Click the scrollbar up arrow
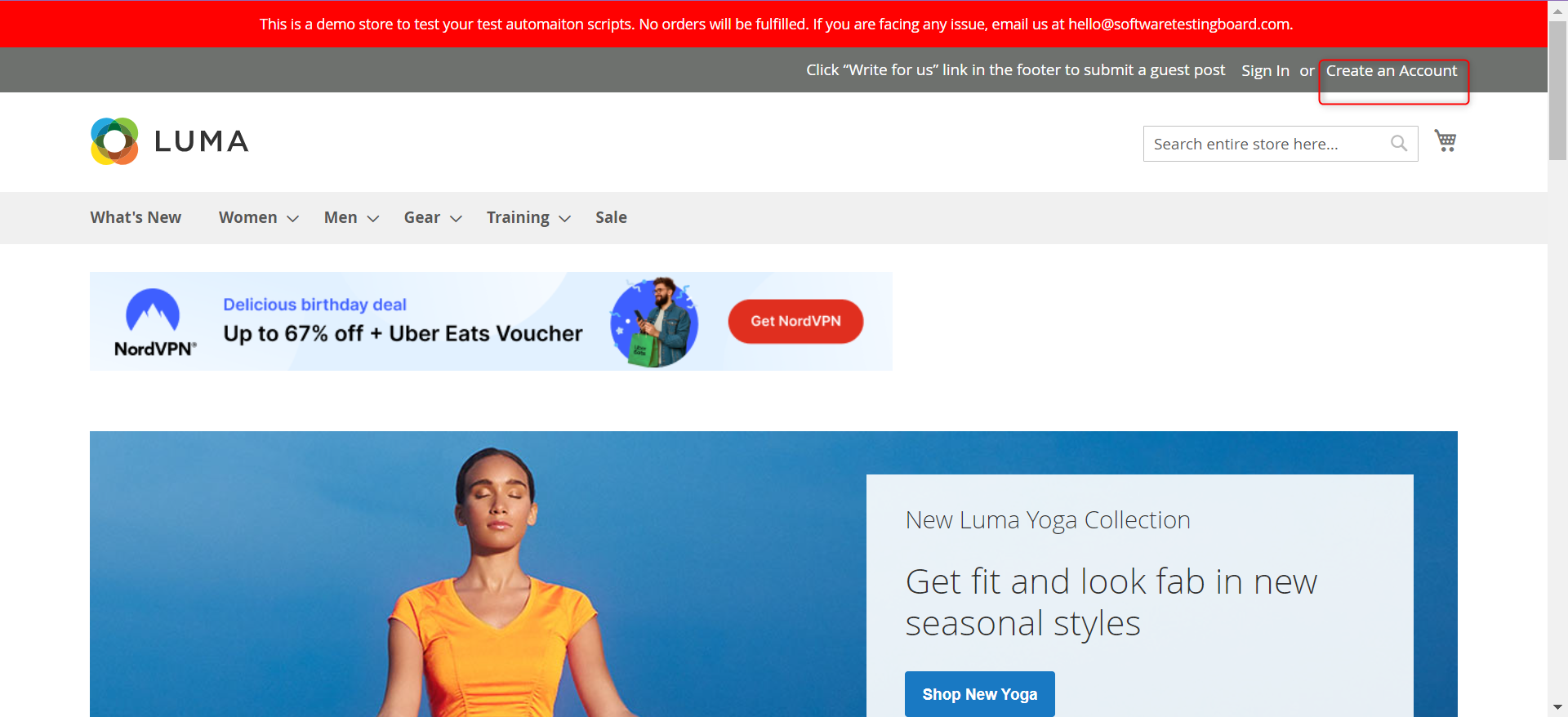 click(x=1557, y=11)
